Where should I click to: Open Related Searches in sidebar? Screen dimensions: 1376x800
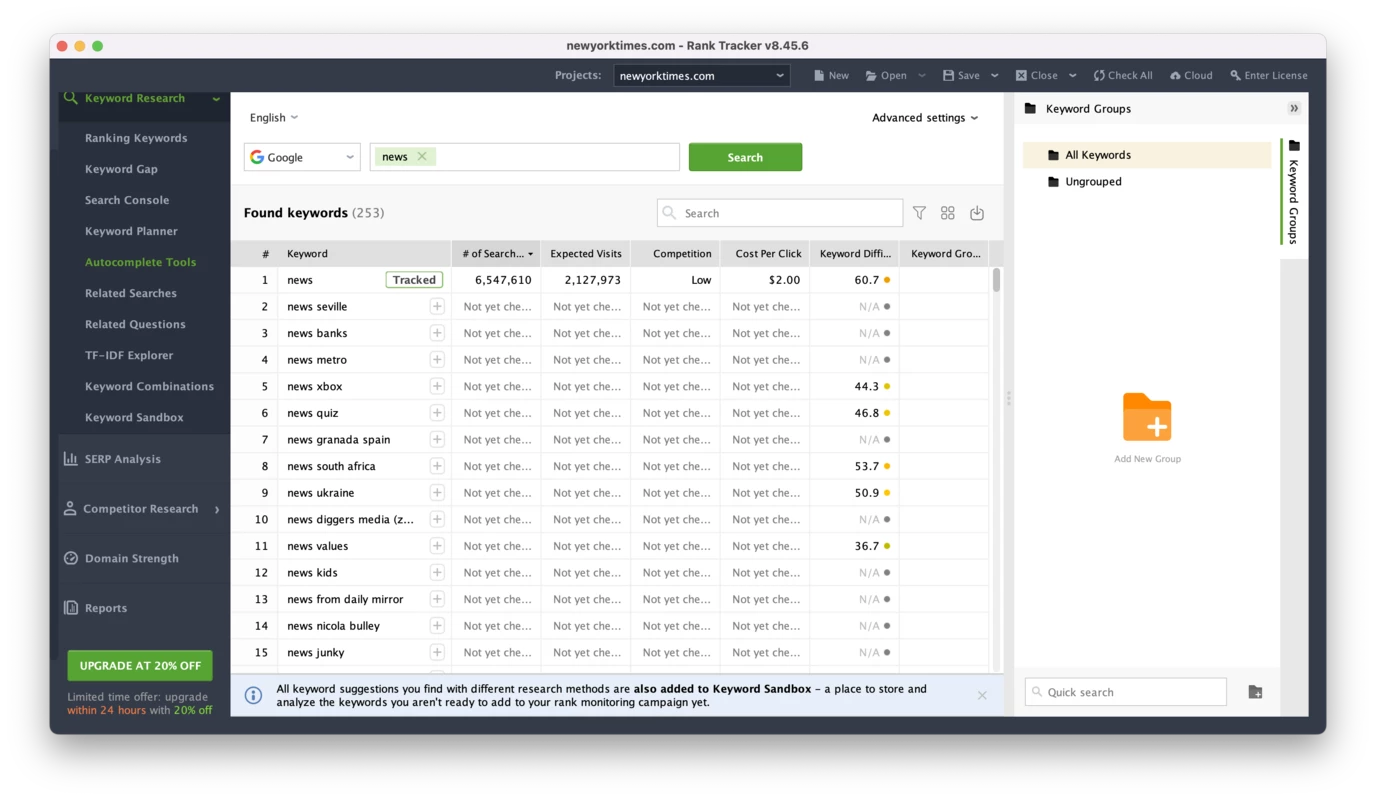tap(131, 293)
